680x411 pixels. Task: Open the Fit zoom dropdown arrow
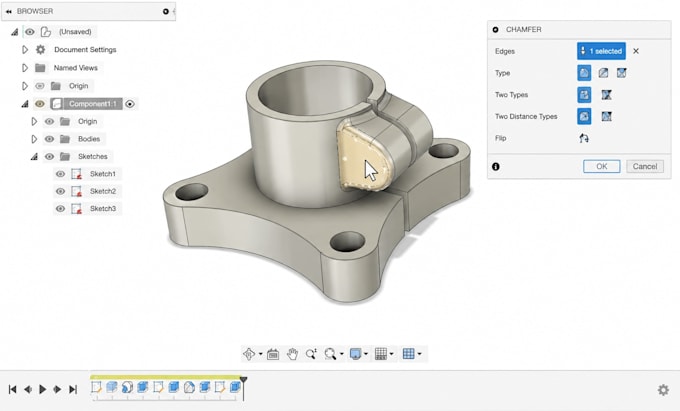[341, 354]
